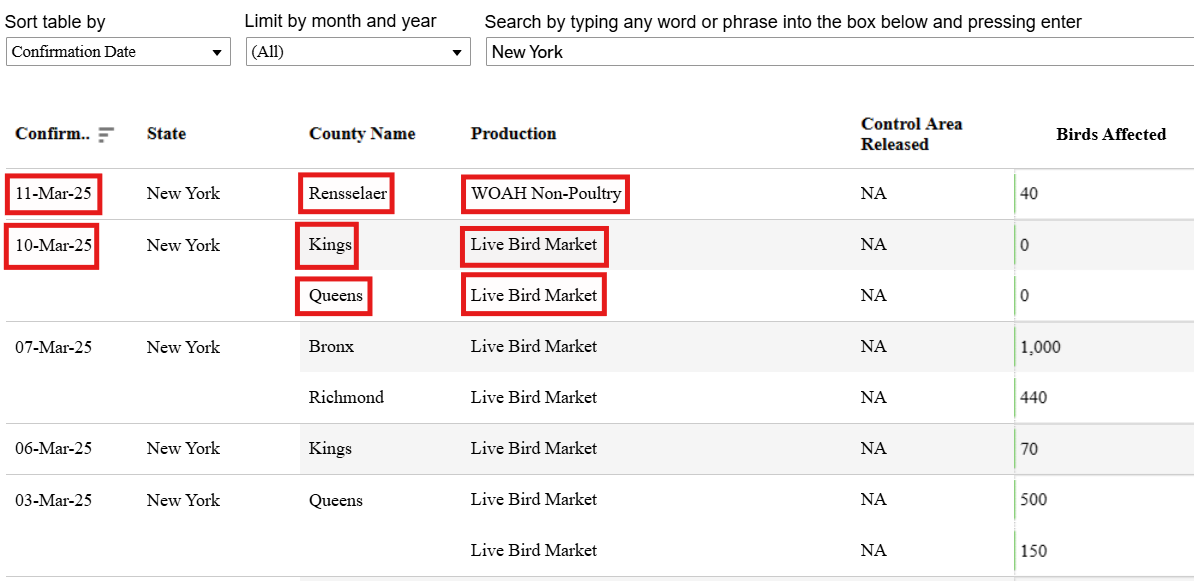The image size is (1194, 581).
Task: Click the 440 birds affected value
Action: [1033, 397]
